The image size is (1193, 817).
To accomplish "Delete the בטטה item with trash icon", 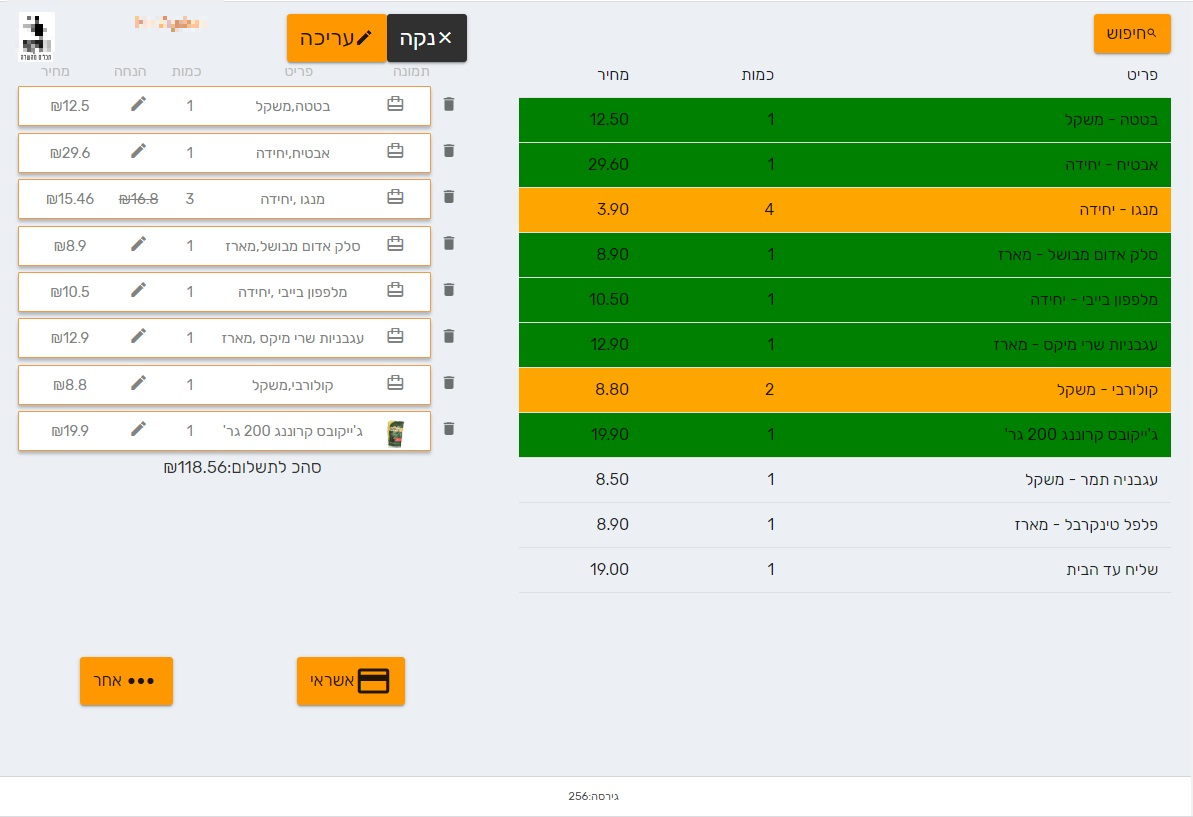I will pyautogui.click(x=449, y=104).
